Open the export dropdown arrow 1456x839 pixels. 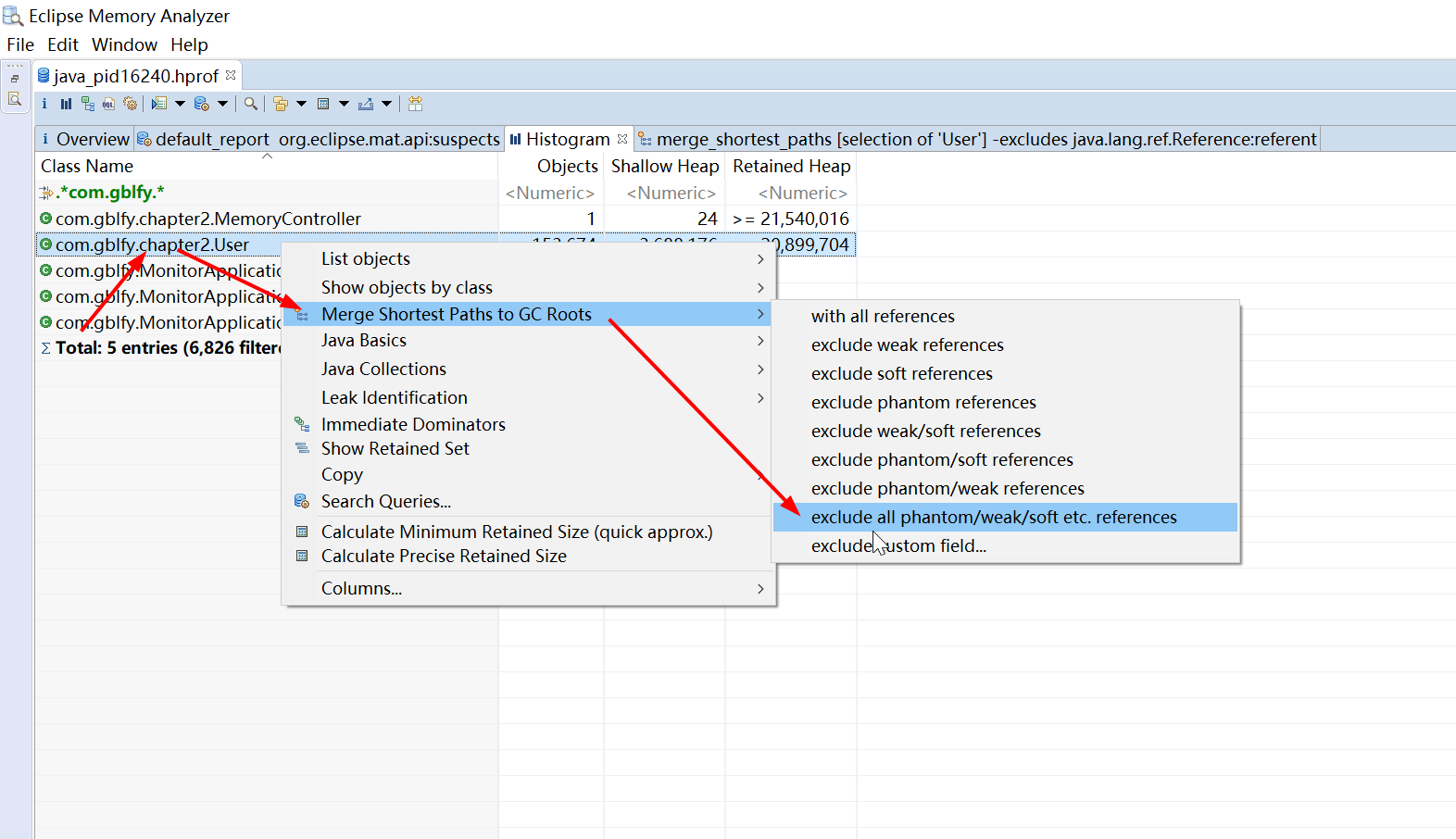386,104
